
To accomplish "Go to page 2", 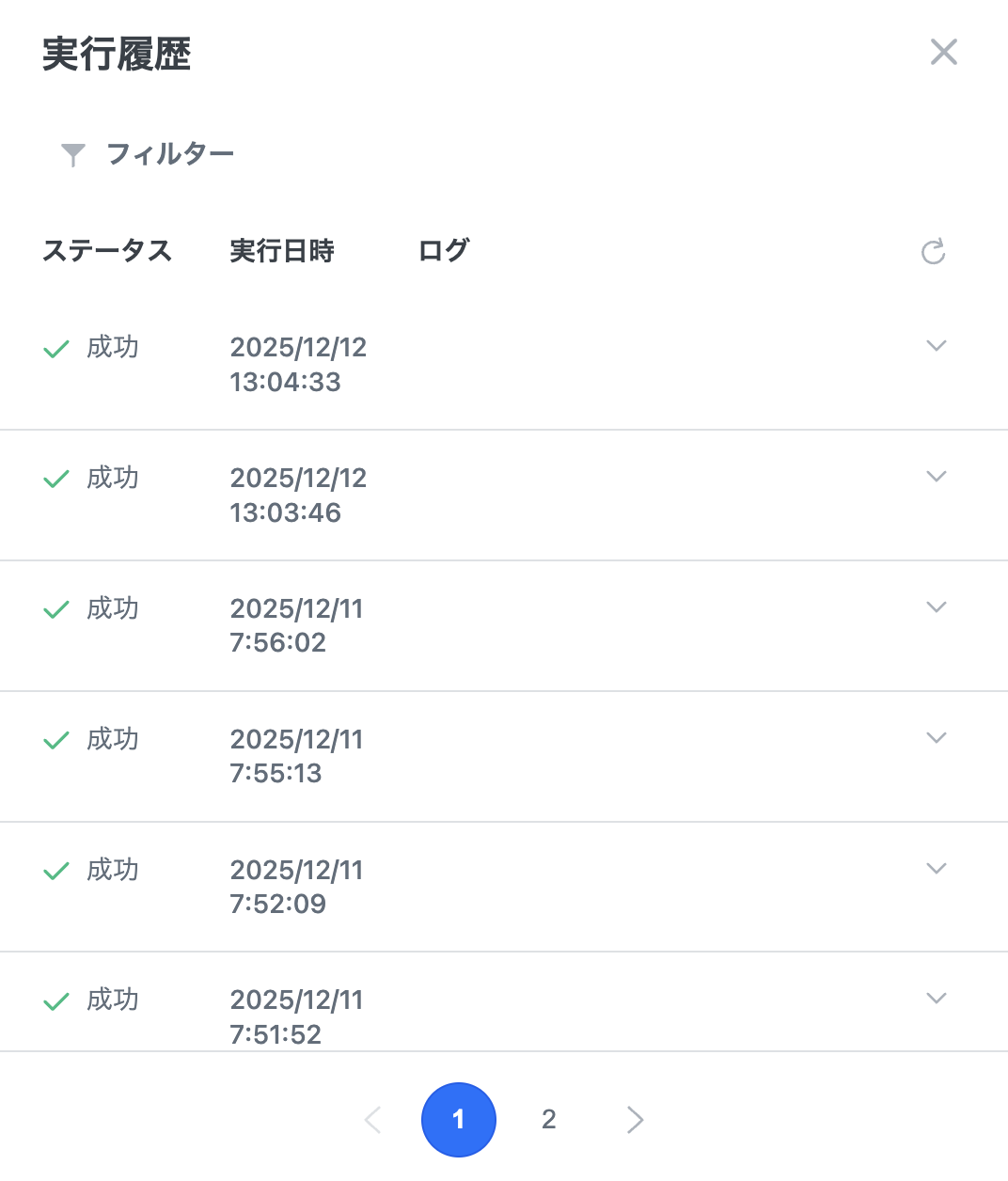I will 549,1119.
